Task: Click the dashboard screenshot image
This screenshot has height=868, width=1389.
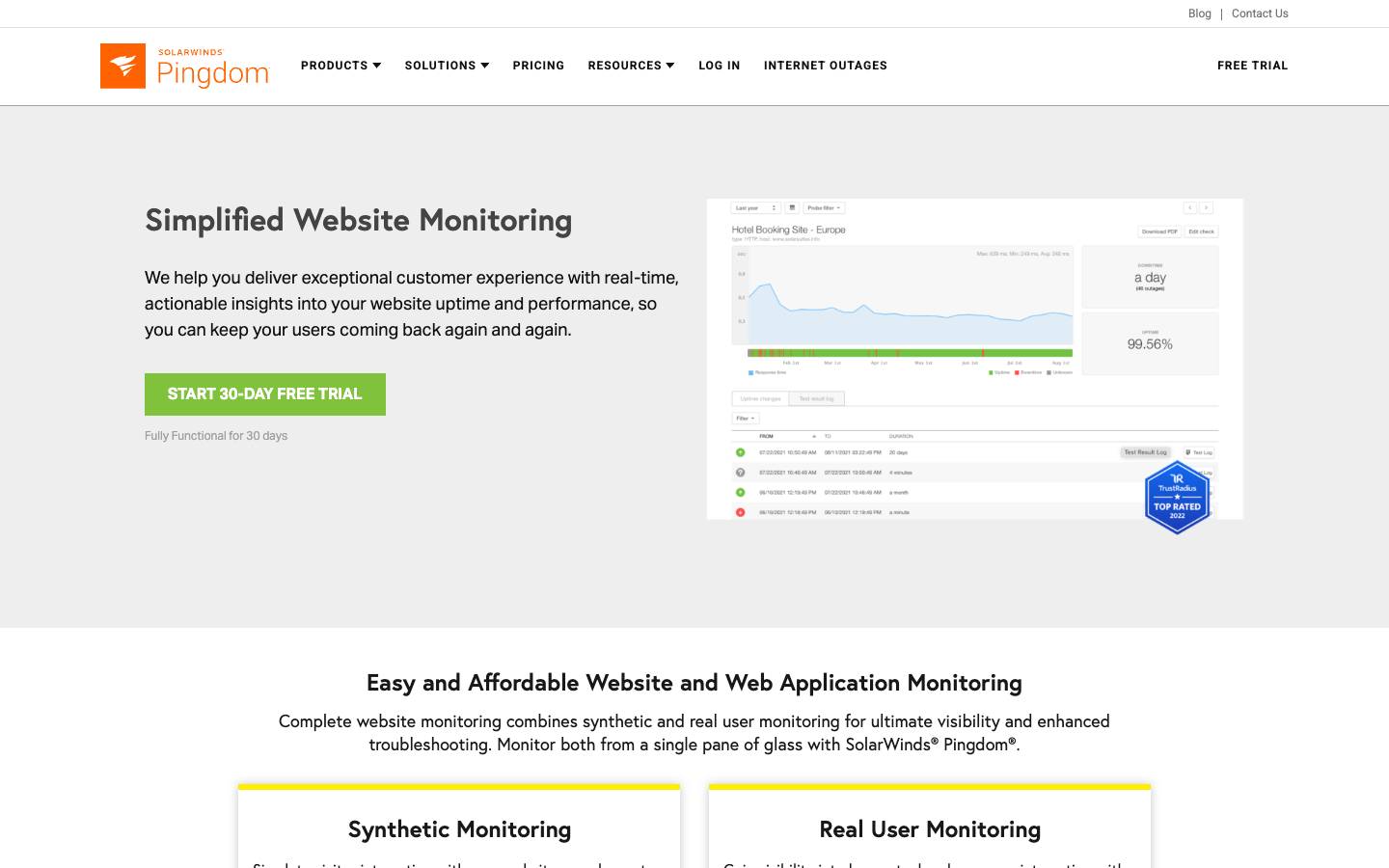Action: (974, 359)
